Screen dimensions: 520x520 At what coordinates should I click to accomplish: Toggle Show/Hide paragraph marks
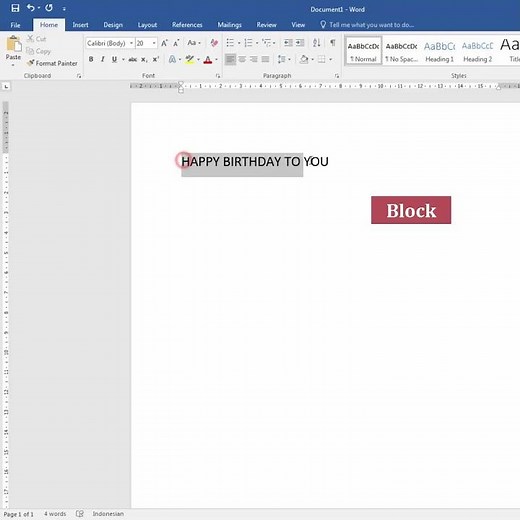pyautogui.click(x=333, y=43)
